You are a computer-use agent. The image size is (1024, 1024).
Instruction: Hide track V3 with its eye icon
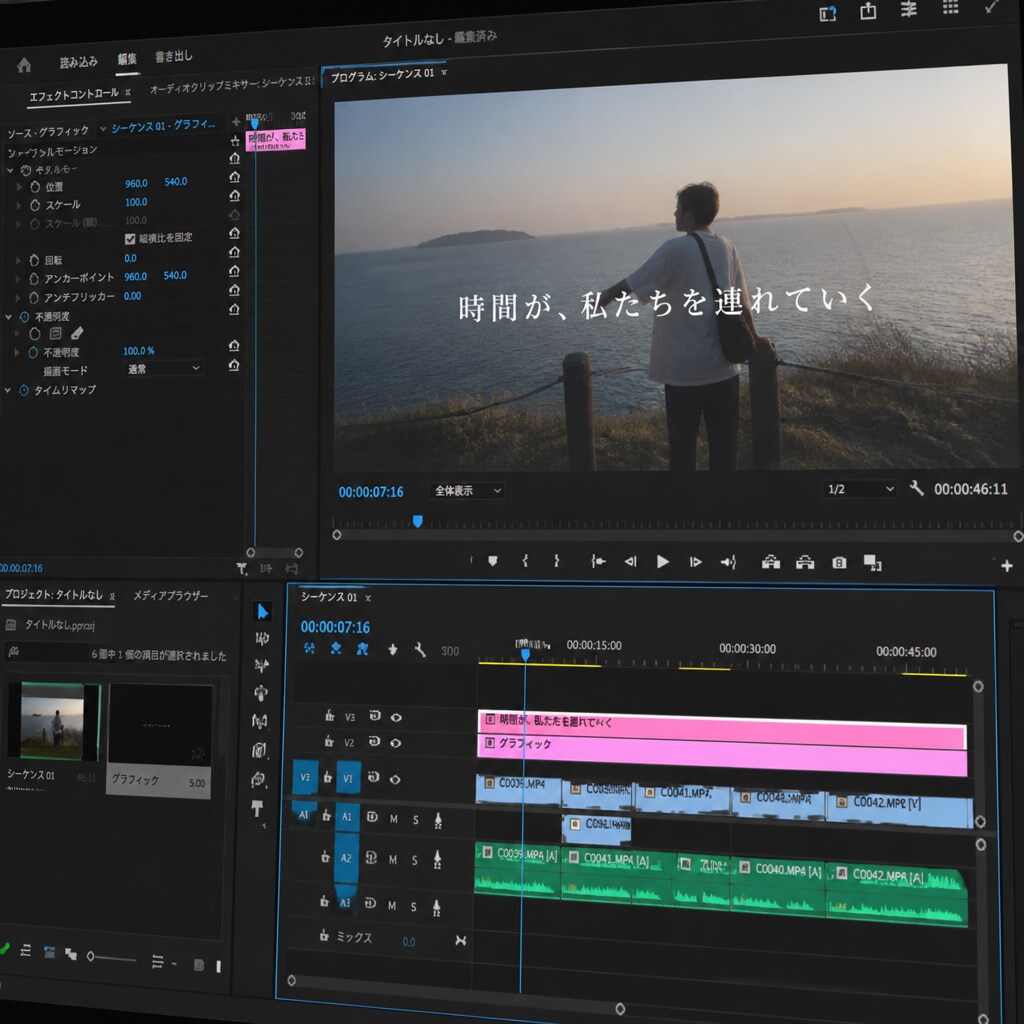pyautogui.click(x=396, y=717)
